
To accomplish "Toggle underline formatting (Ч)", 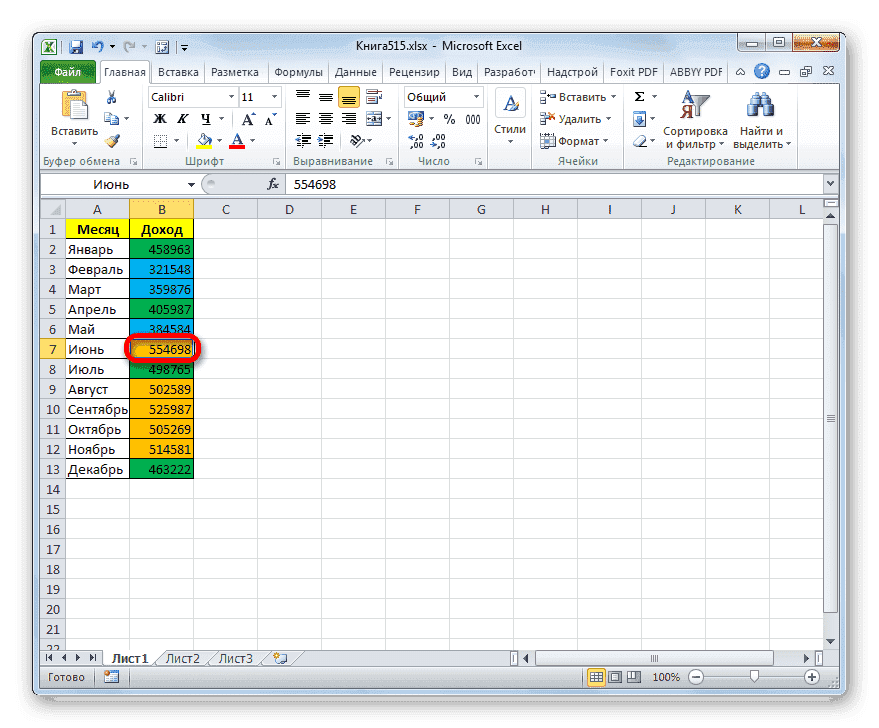I will [206, 119].
